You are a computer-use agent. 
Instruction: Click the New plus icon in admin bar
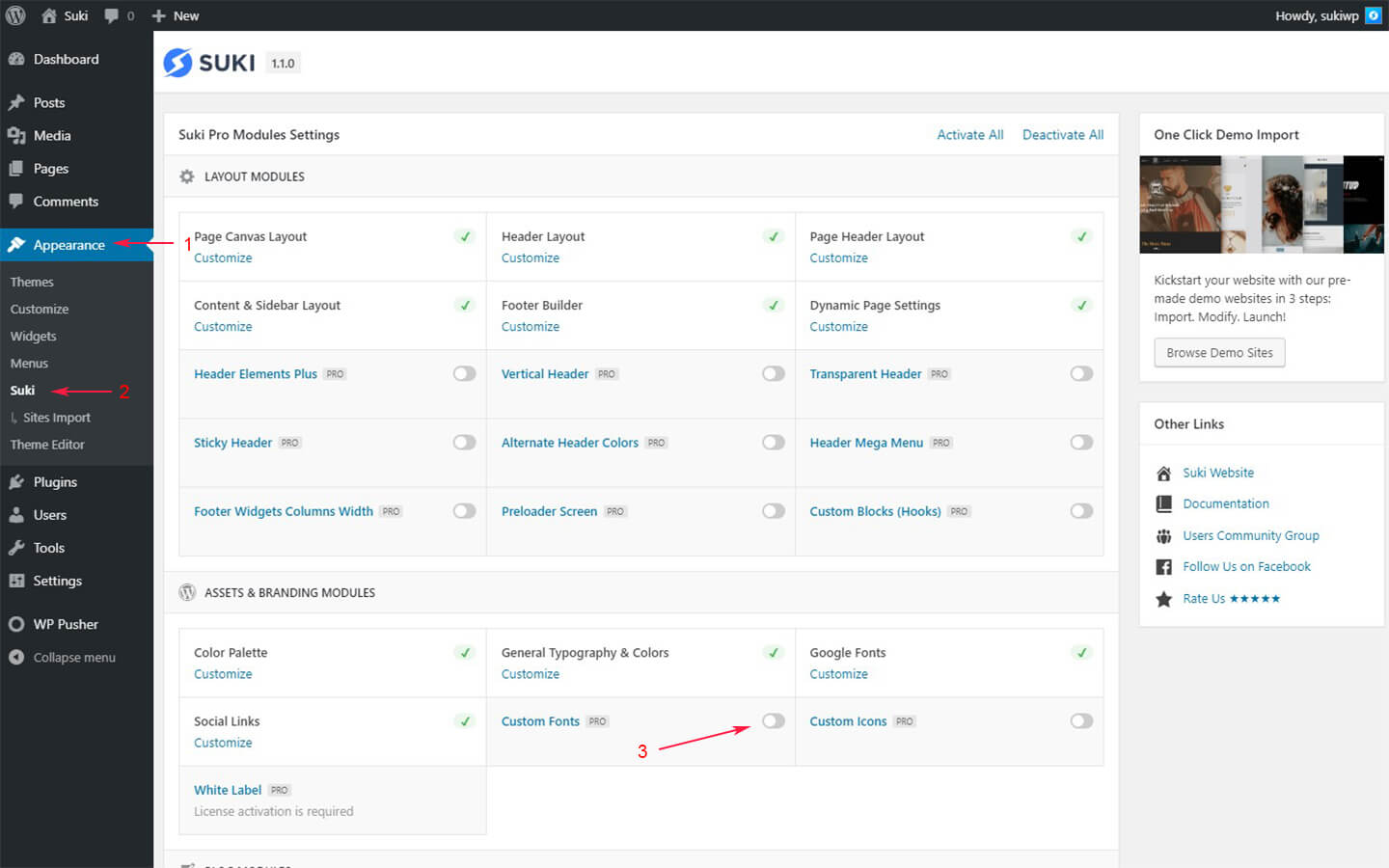(159, 15)
